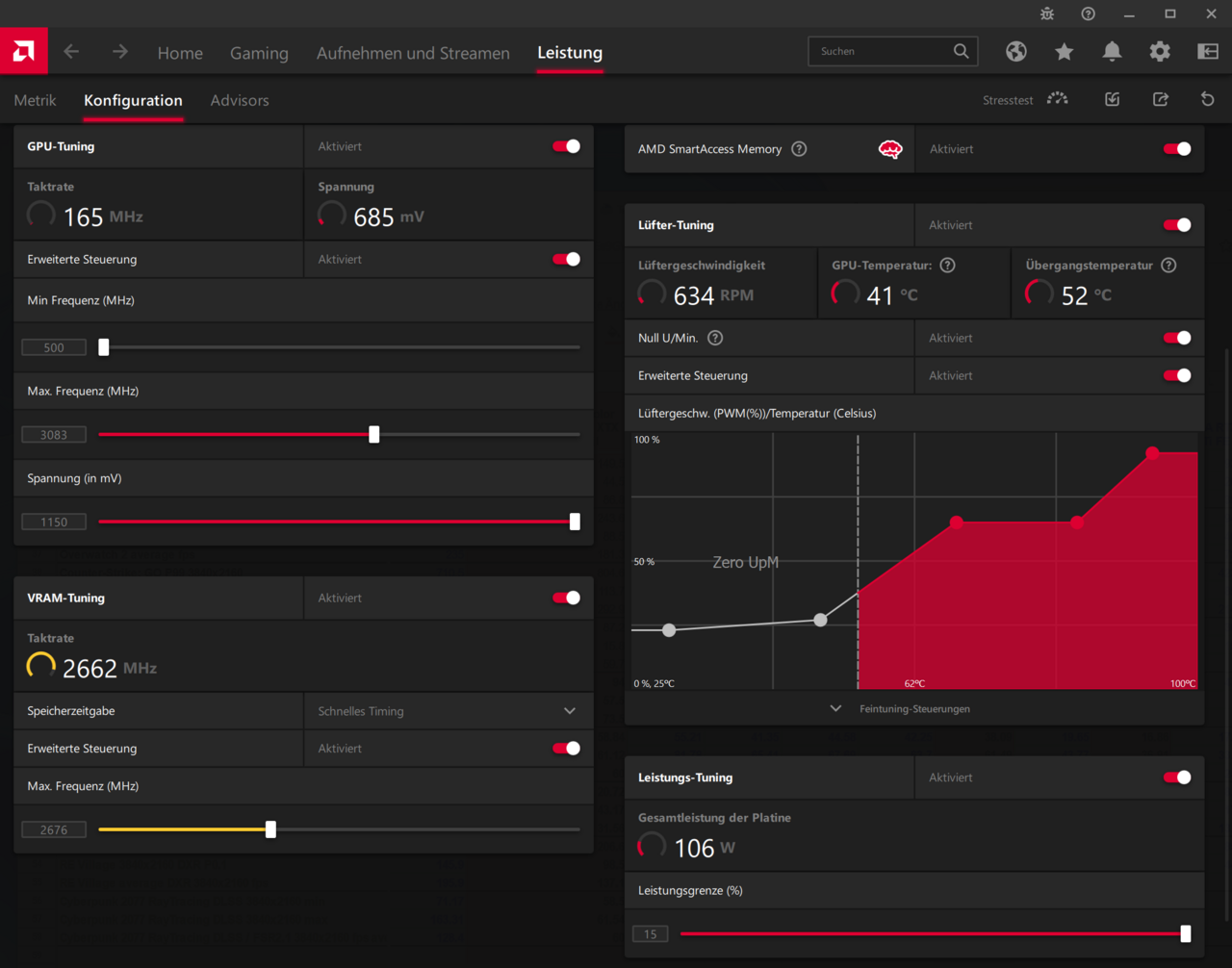Click the 106 W board power reading

point(705,848)
